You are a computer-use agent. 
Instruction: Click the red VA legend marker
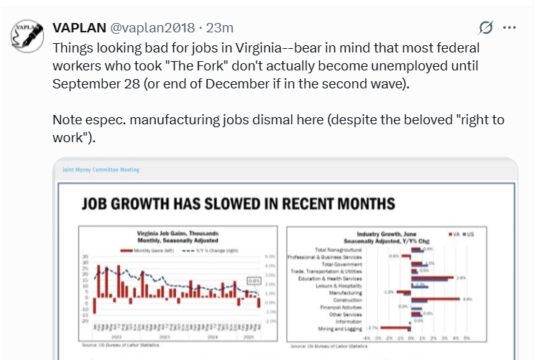(450, 234)
